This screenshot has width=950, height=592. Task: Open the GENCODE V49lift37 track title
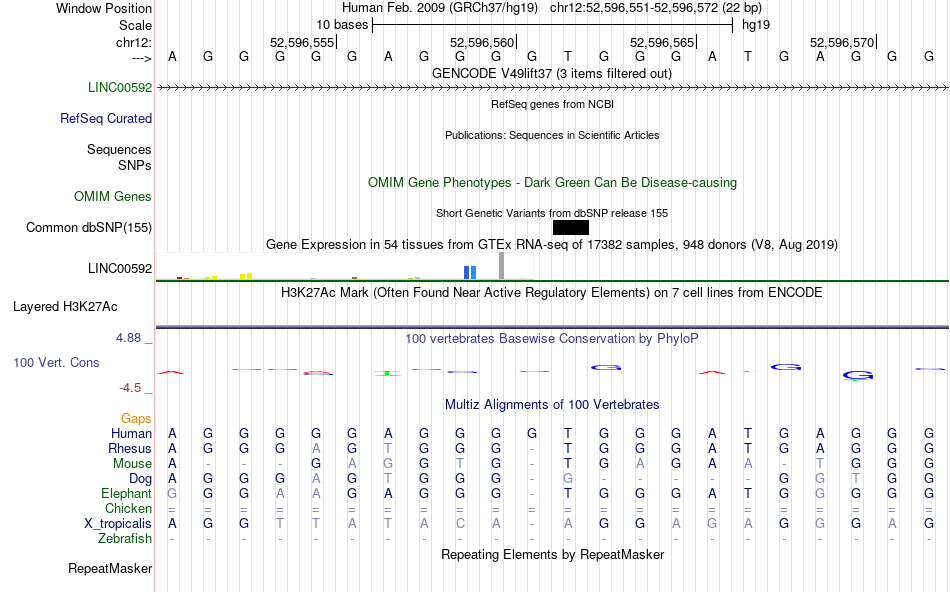click(x=552, y=73)
